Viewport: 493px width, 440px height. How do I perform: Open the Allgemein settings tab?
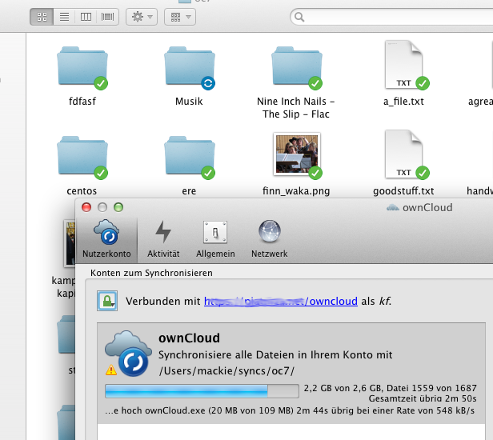point(215,239)
